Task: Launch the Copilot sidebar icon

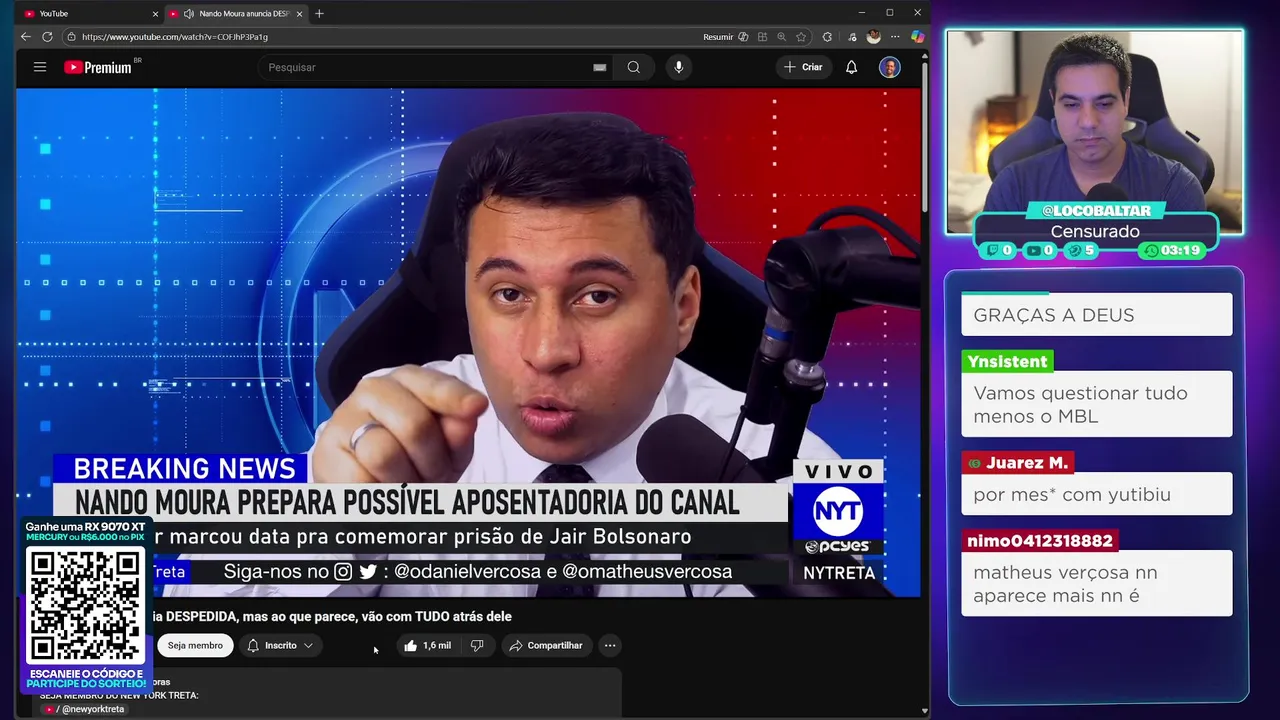Action: [917, 37]
